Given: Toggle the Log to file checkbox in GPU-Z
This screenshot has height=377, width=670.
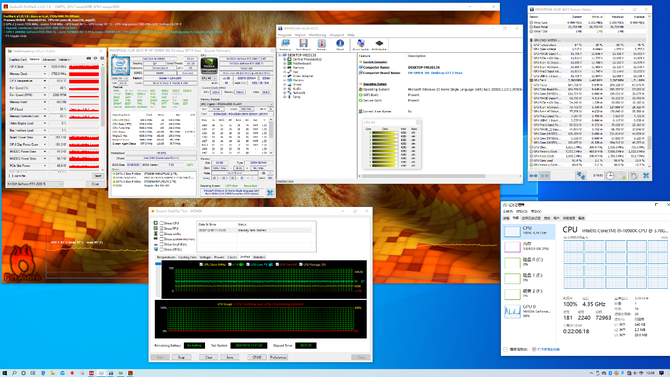Looking at the screenshot, I should point(11,176).
